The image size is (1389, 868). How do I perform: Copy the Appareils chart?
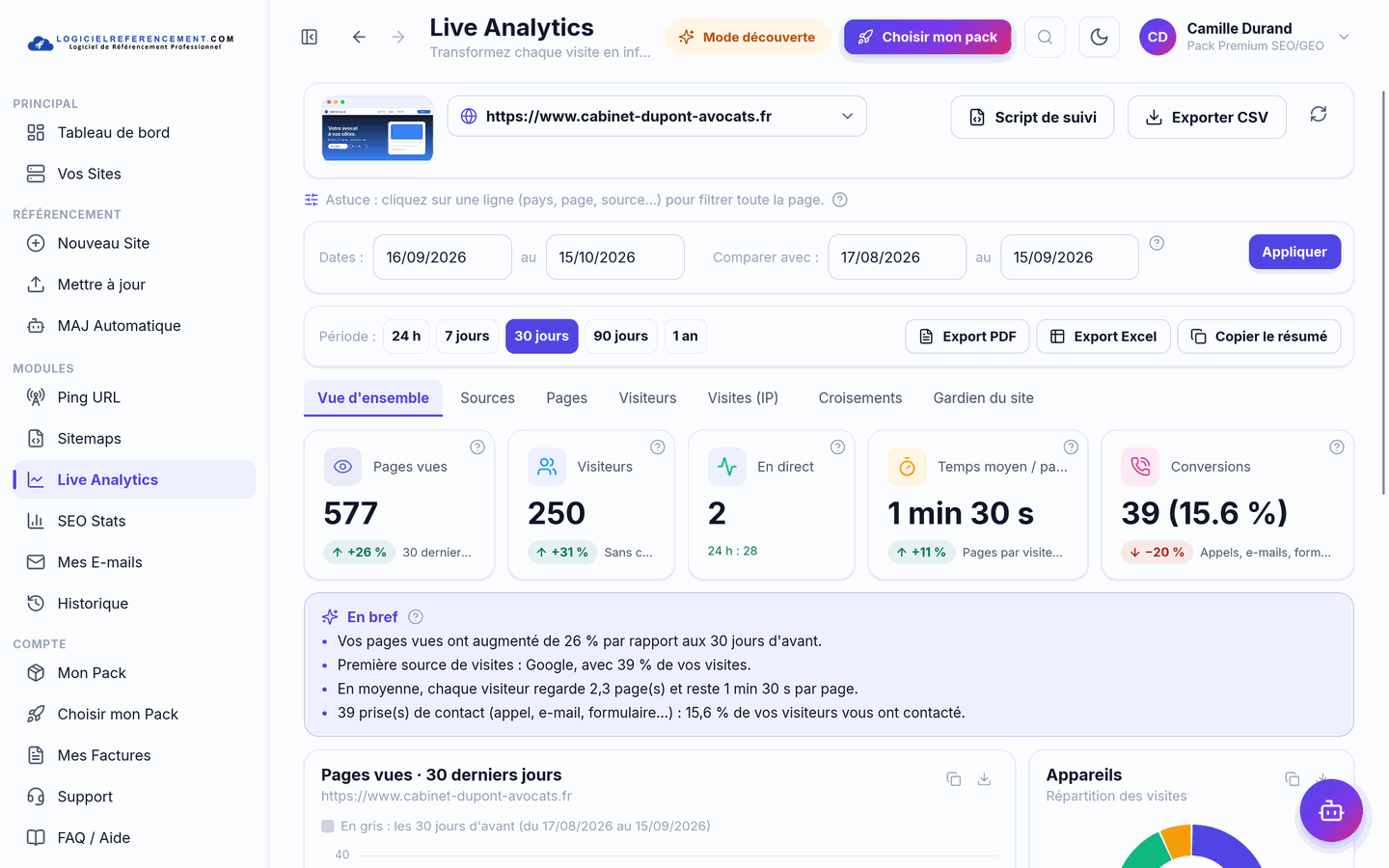click(x=1293, y=779)
